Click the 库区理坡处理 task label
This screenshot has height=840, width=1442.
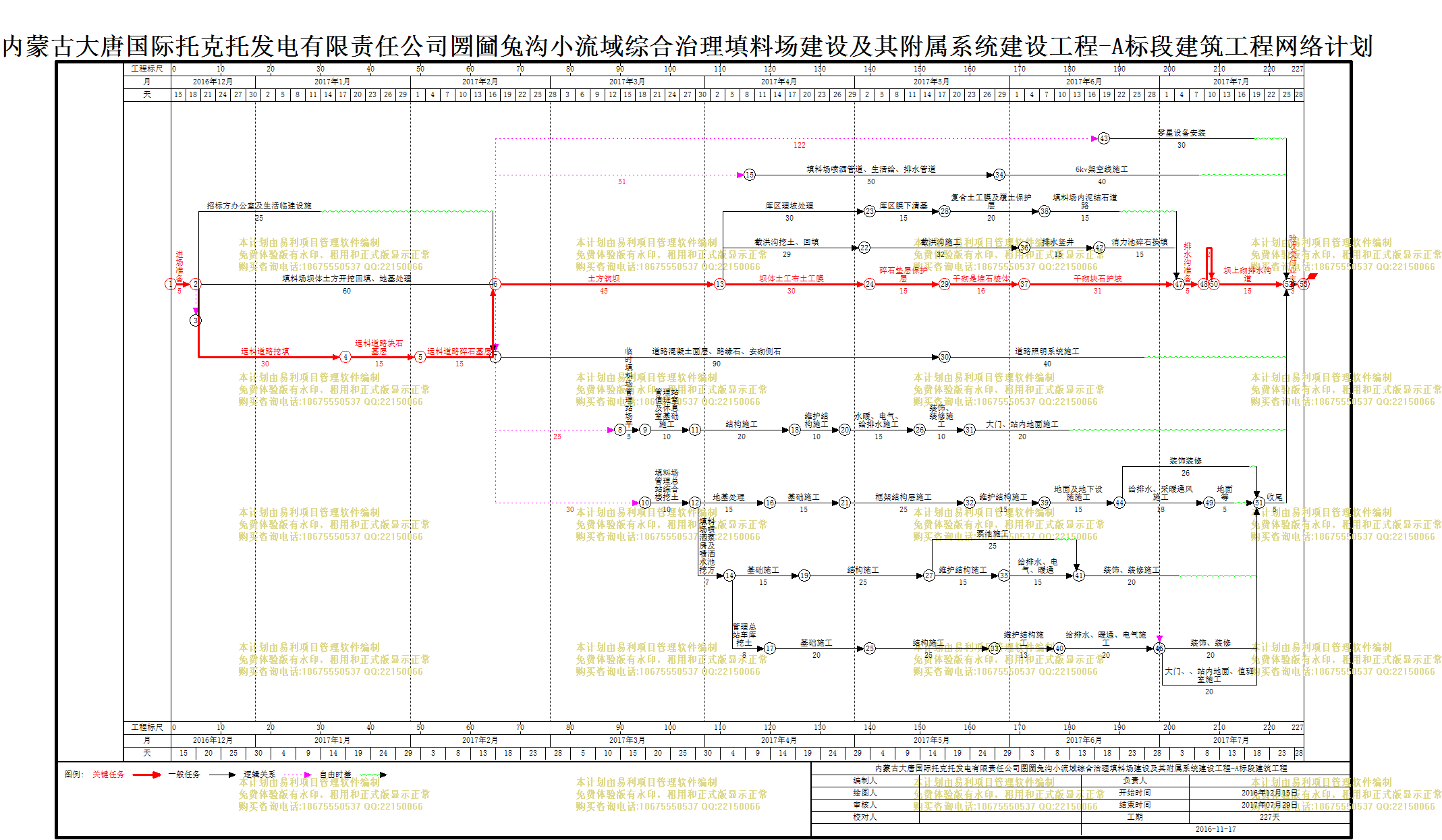pos(789,206)
